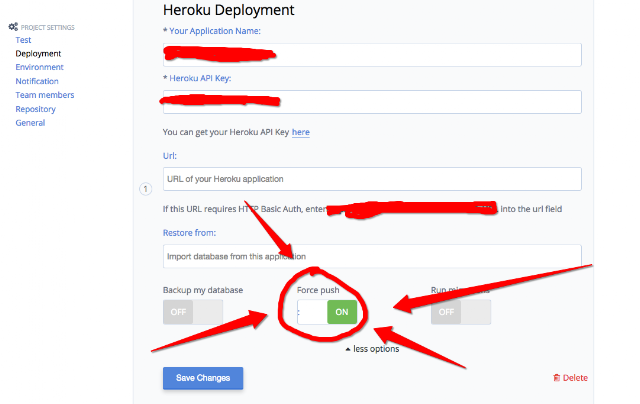Open Team members settings
Screen dimensions: 640x404
click(44, 95)
